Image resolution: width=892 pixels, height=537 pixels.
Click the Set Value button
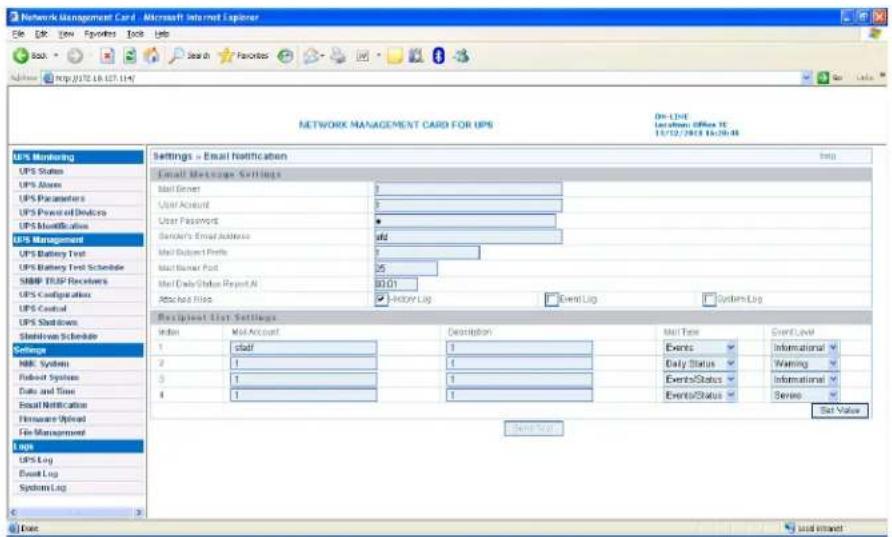840,411
